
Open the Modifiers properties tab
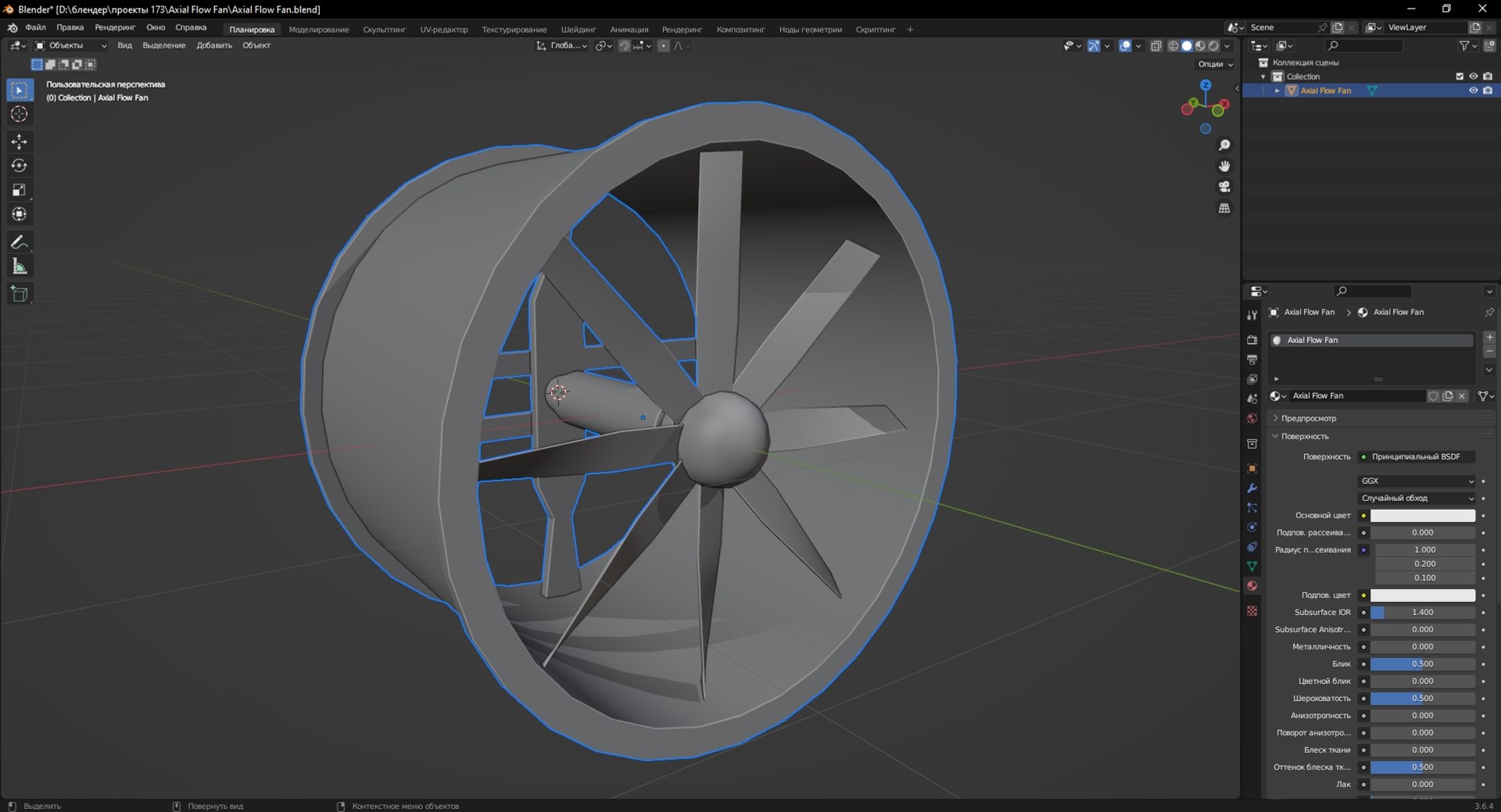tap(1252, 488)
